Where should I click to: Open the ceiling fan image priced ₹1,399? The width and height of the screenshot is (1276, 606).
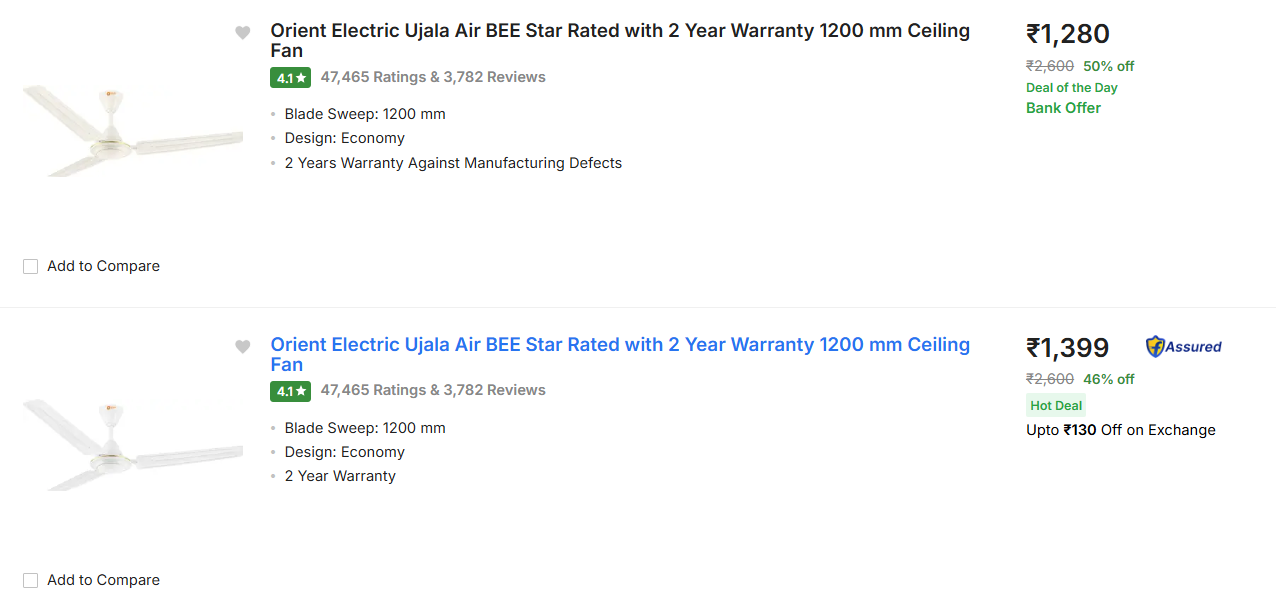click(133, 445)
